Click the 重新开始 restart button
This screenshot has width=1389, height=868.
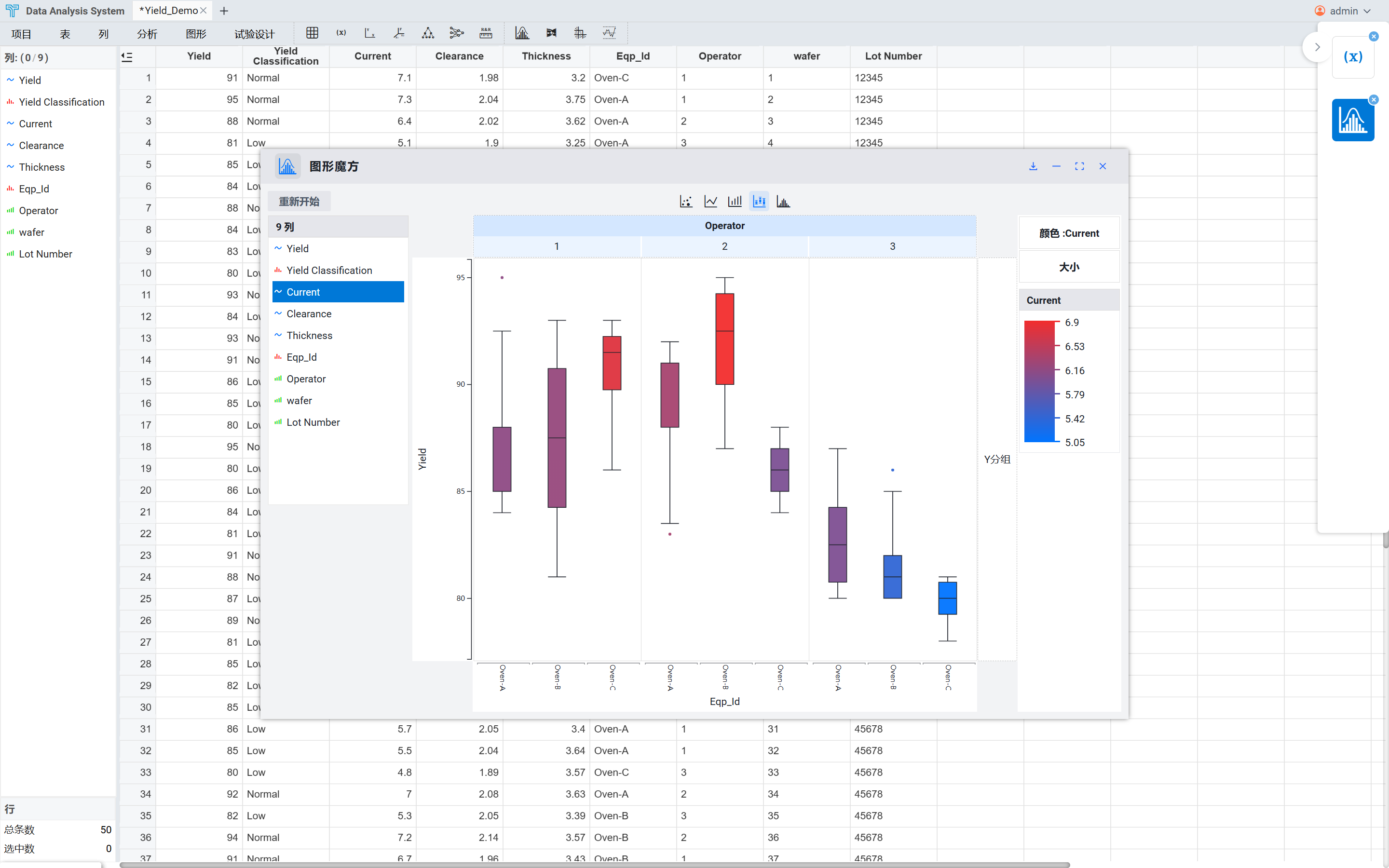click(299, 202)
